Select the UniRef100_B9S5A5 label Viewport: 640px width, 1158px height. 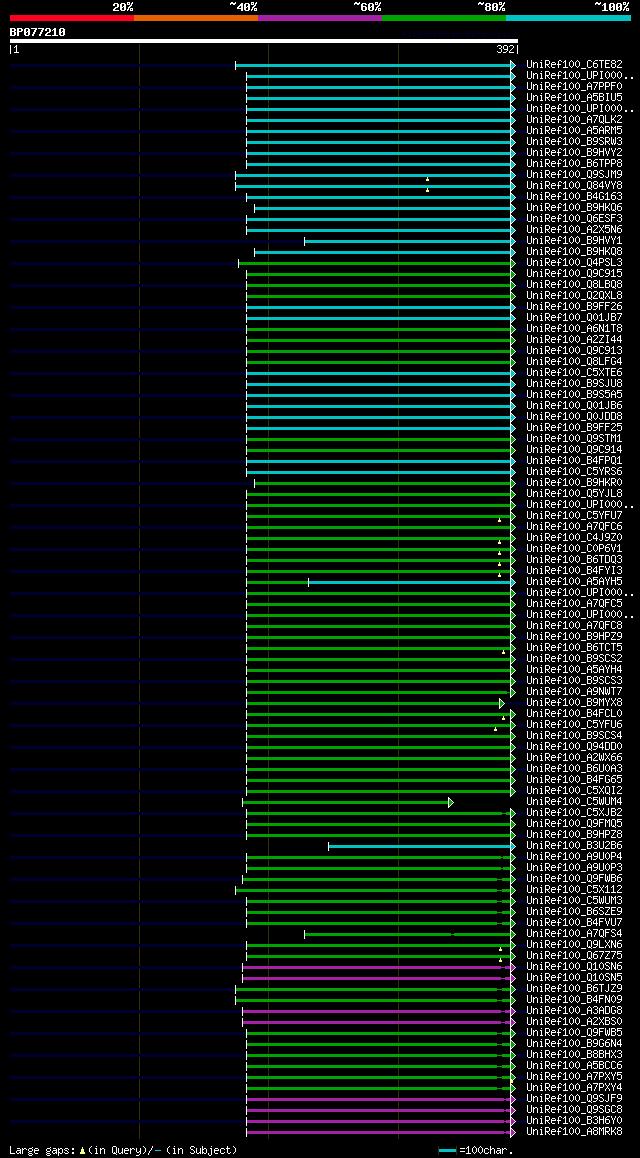pyautogui.click(x=574, y=395)
